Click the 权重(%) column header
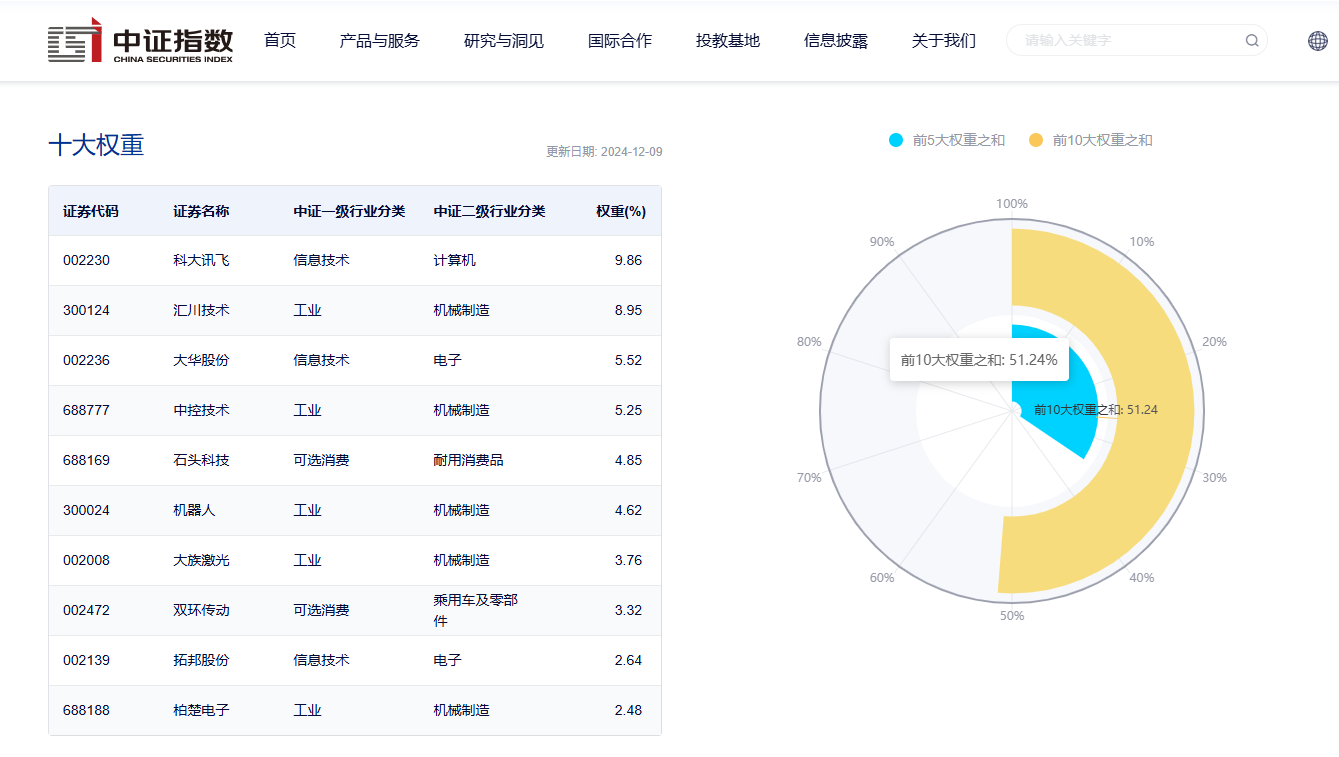This screenshot has width=1339, height=757. coord(621,211)
